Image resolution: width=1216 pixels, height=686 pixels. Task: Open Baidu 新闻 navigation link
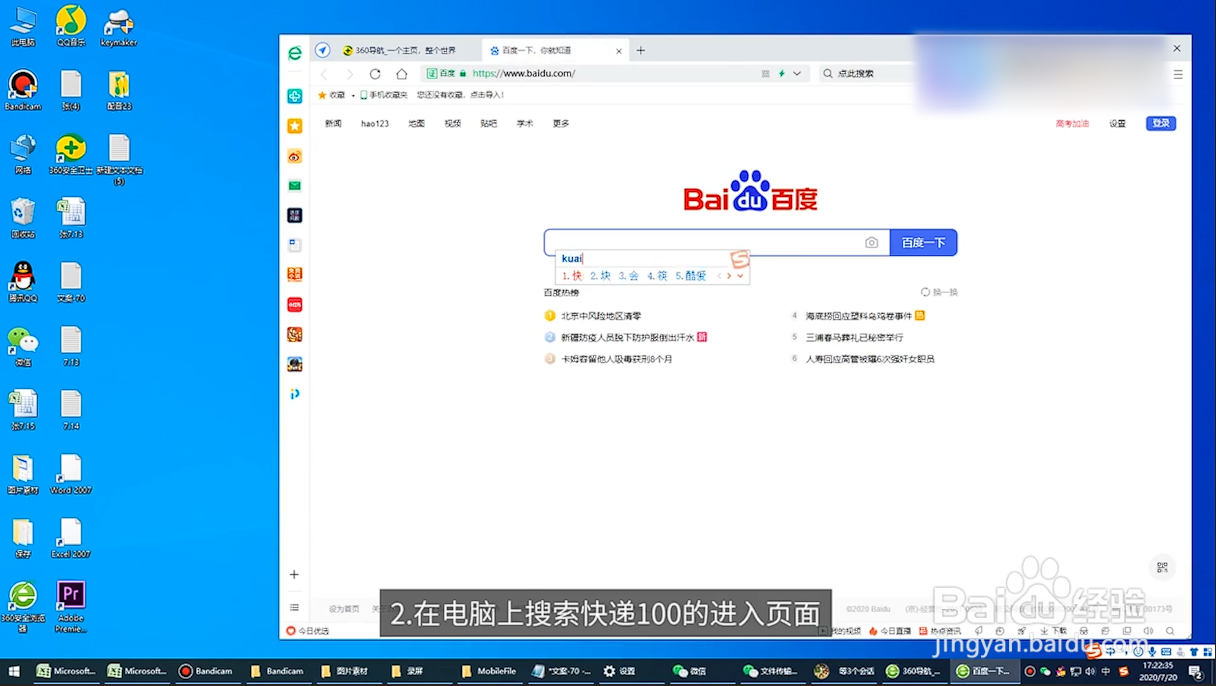point(333,124)
